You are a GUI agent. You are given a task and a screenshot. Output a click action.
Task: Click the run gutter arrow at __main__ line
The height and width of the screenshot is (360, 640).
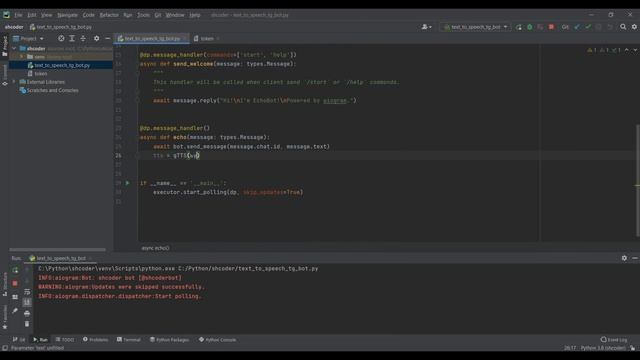pyautogui.click(x=127, y=183)
